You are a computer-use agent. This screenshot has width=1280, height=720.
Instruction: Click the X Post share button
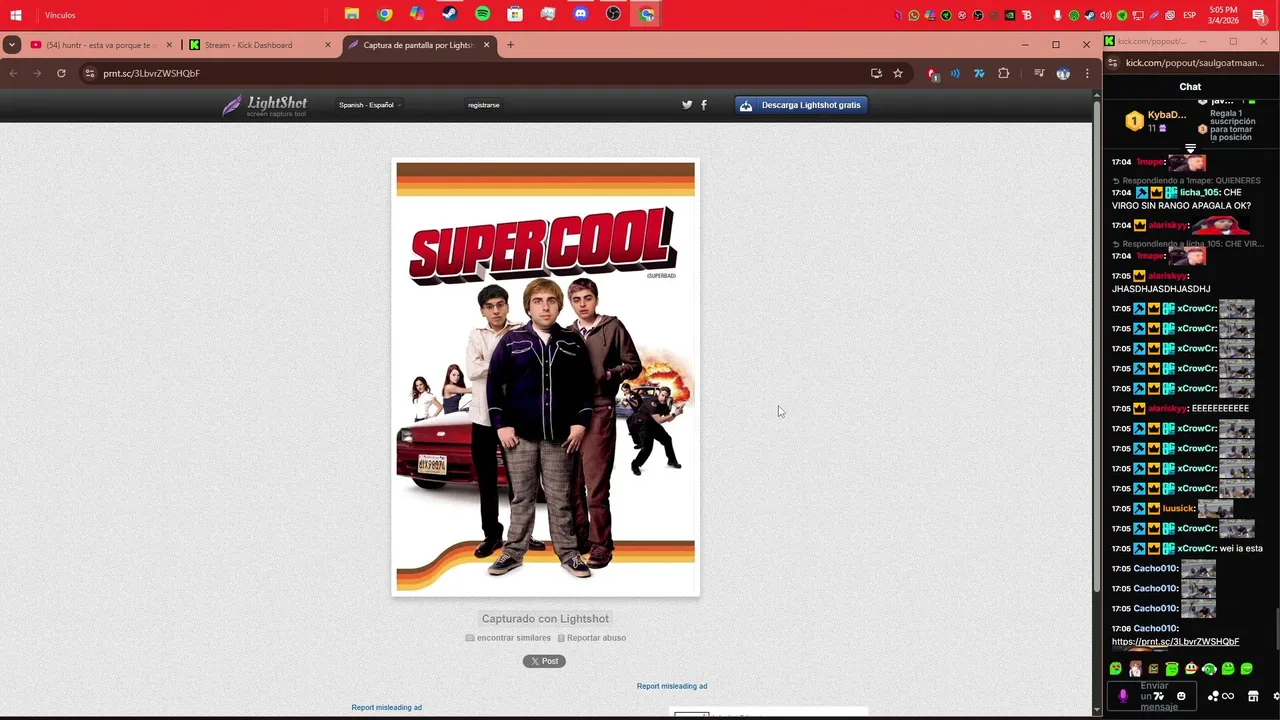pyautogui.click(x=544, y=661)
